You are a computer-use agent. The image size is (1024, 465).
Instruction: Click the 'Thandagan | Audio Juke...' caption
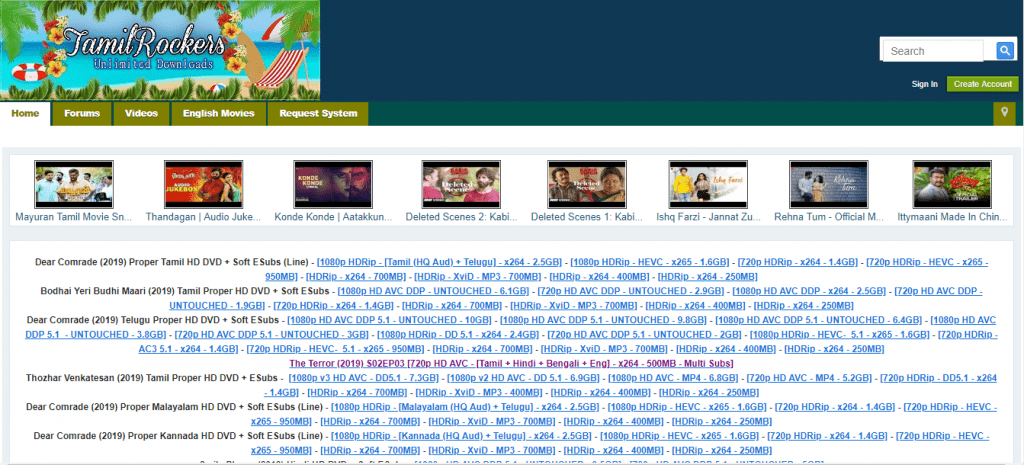click(204, 217)
